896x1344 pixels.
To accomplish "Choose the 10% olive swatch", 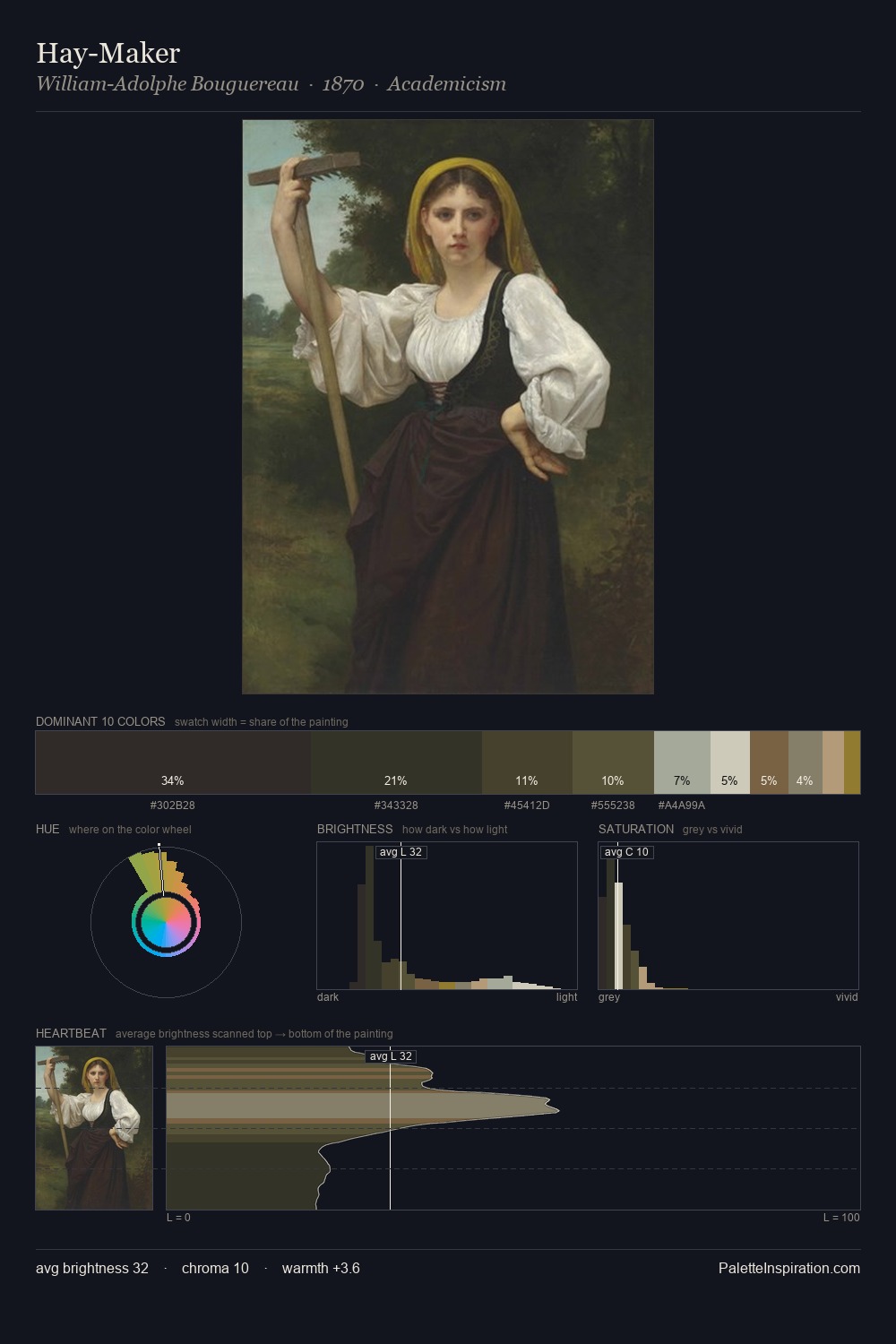I will pos(613,762).
